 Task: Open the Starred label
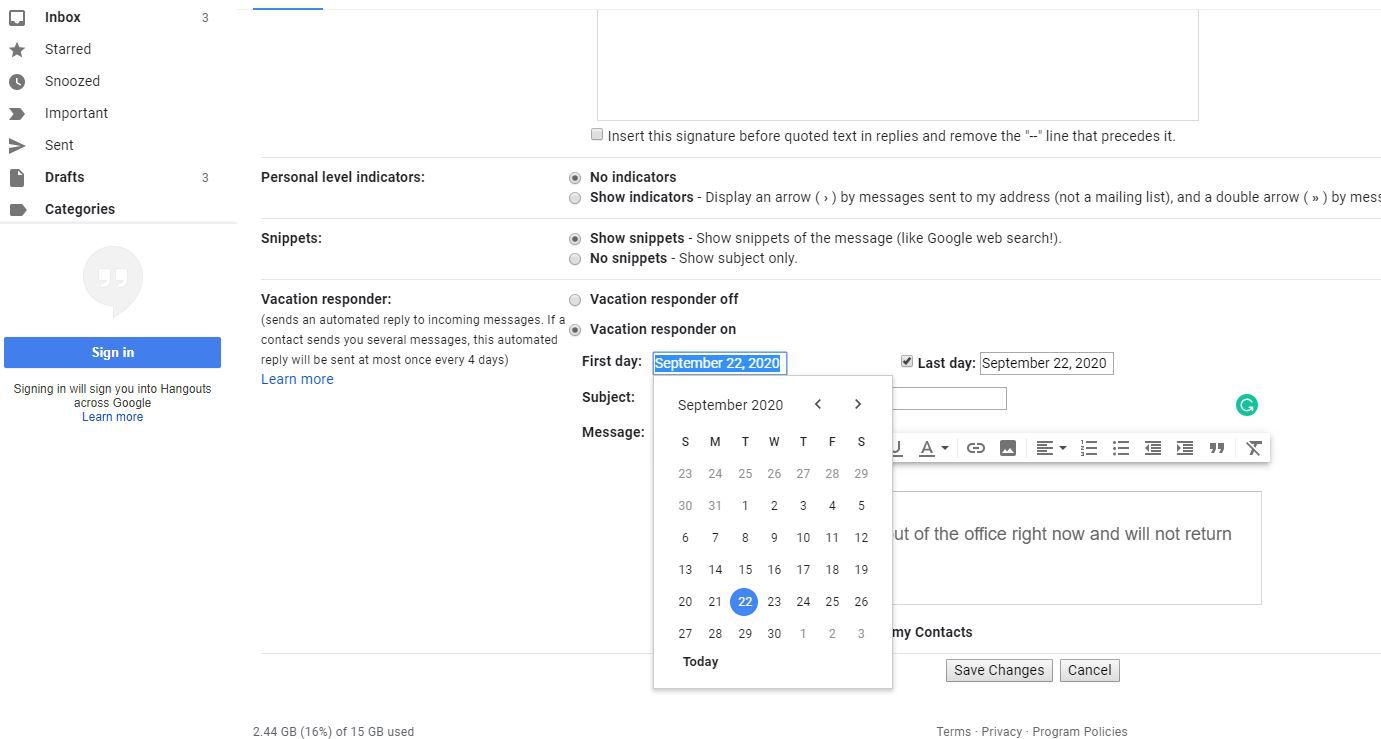click(x=68, y=49)
